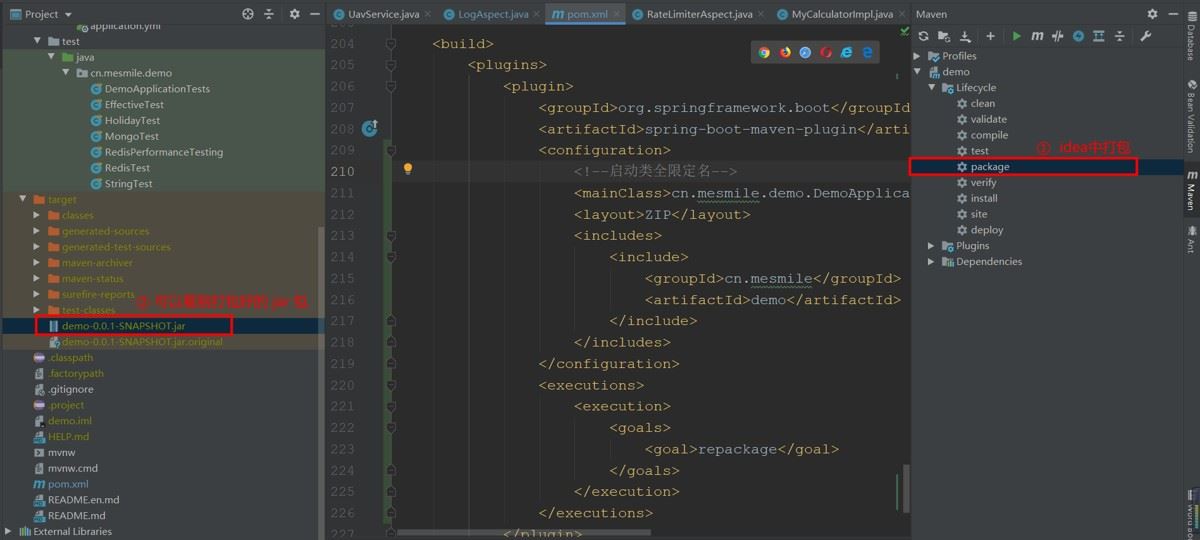Select the install lifecycle goal
Screen dimensions: 1200x540
click(x=984, y=198)
